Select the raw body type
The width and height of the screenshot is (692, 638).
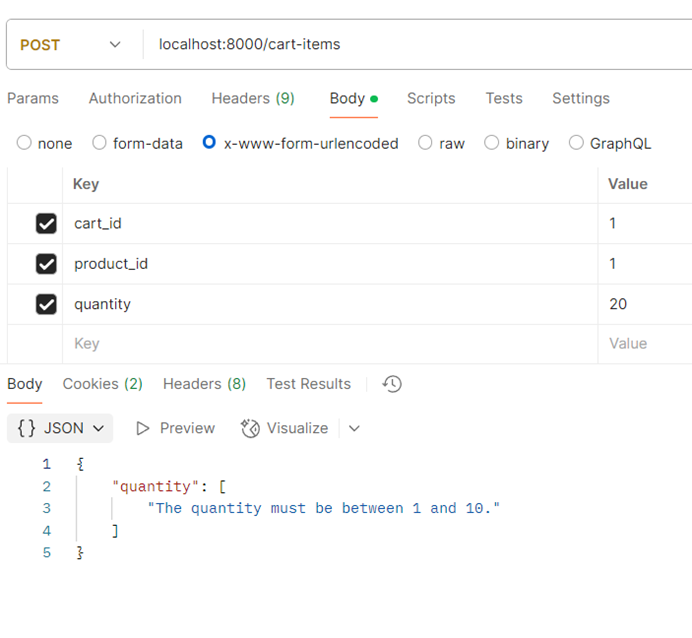426,143
